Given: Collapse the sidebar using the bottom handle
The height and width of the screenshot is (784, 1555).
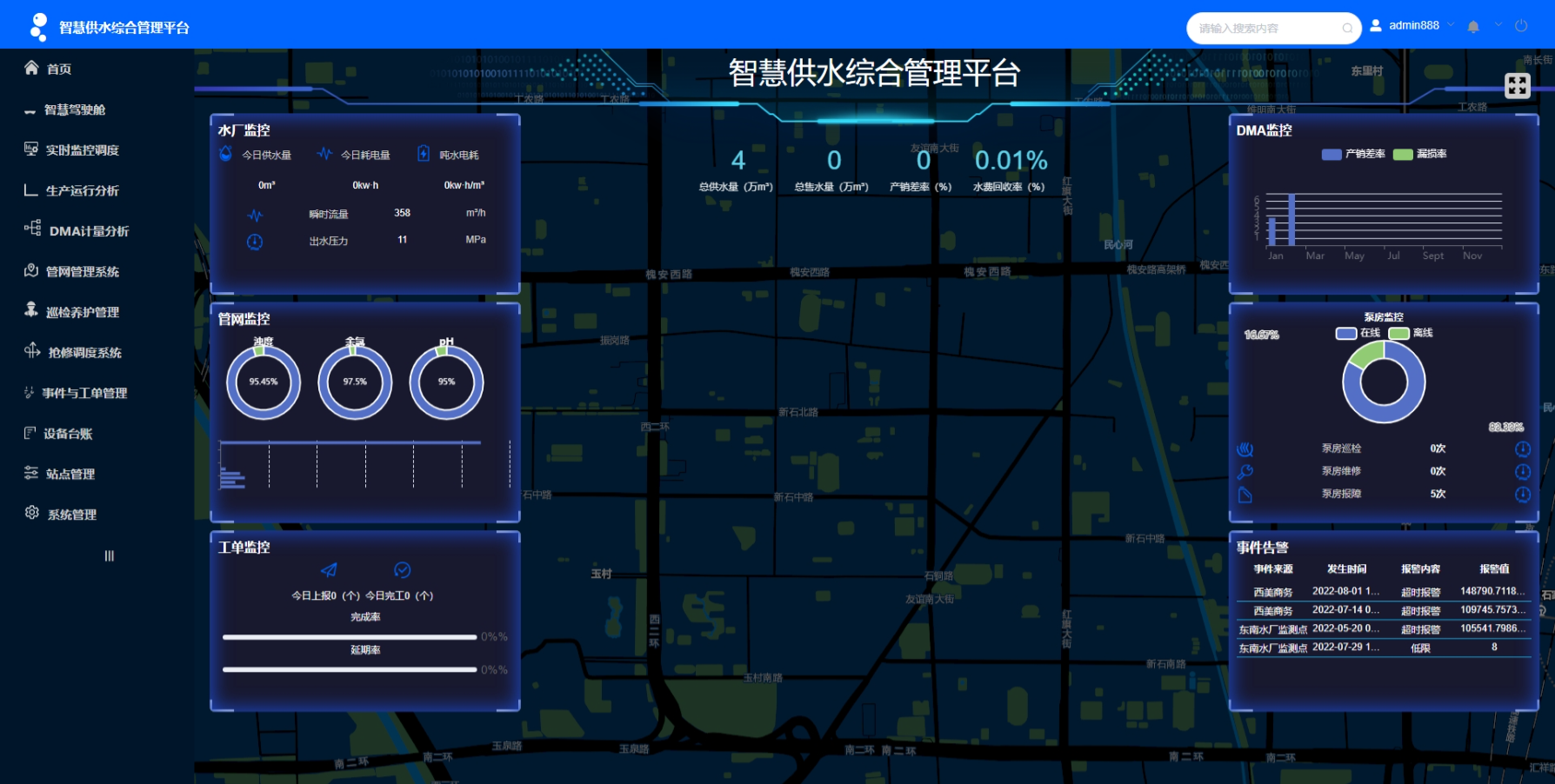Looking at the screenshot, I should coord(110,556).
